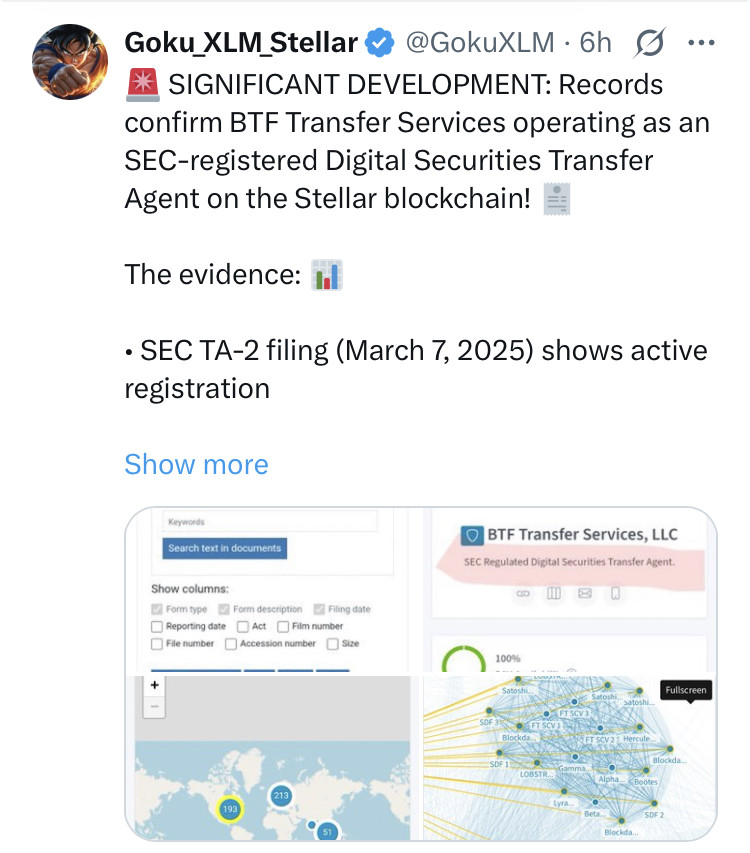Select the 193 cluster marker on the map
750x853 pixels.
pyautogui.click(x=231, y=808)
